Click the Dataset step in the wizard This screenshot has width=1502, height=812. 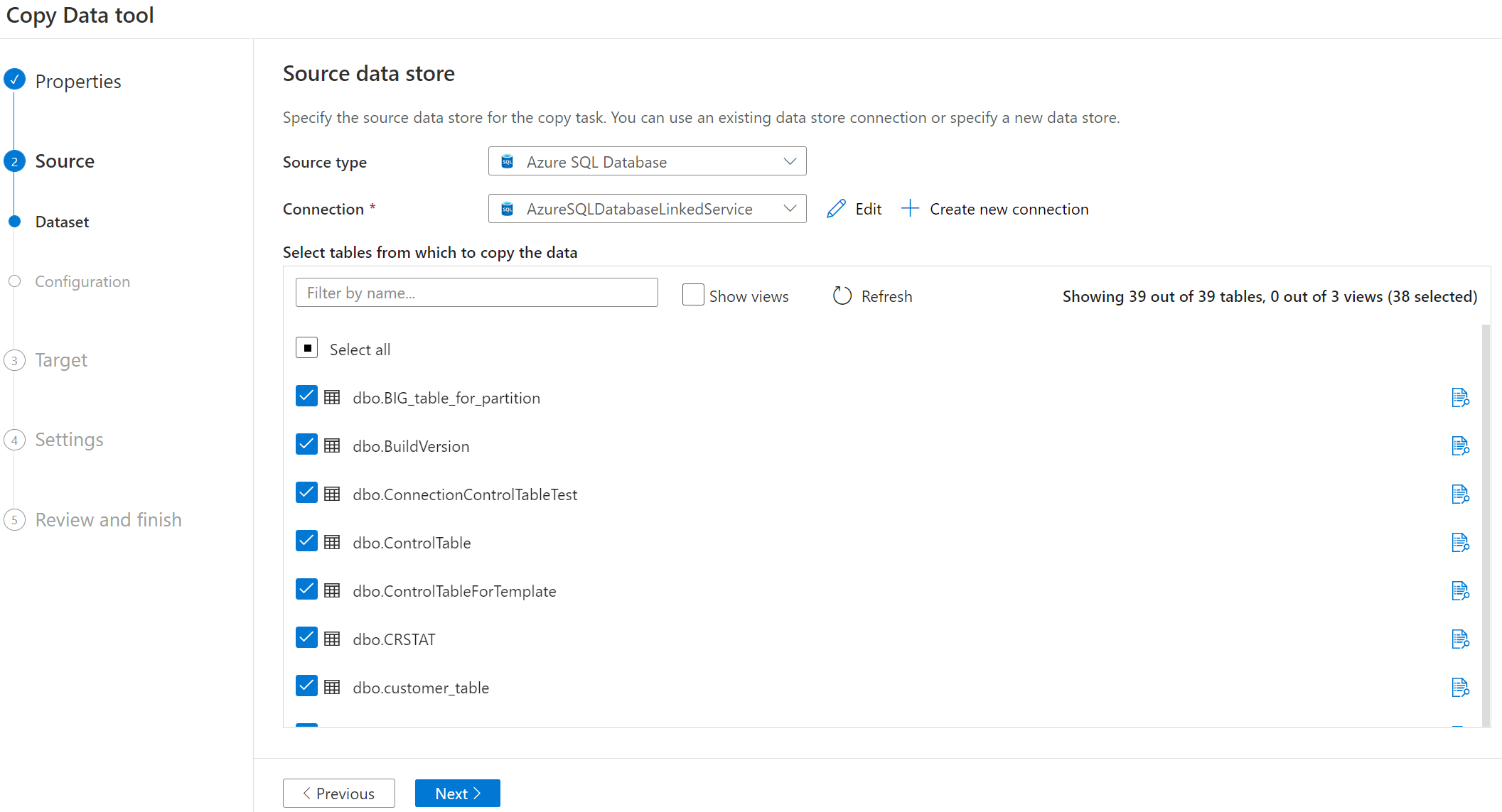(x=62, y=221)
